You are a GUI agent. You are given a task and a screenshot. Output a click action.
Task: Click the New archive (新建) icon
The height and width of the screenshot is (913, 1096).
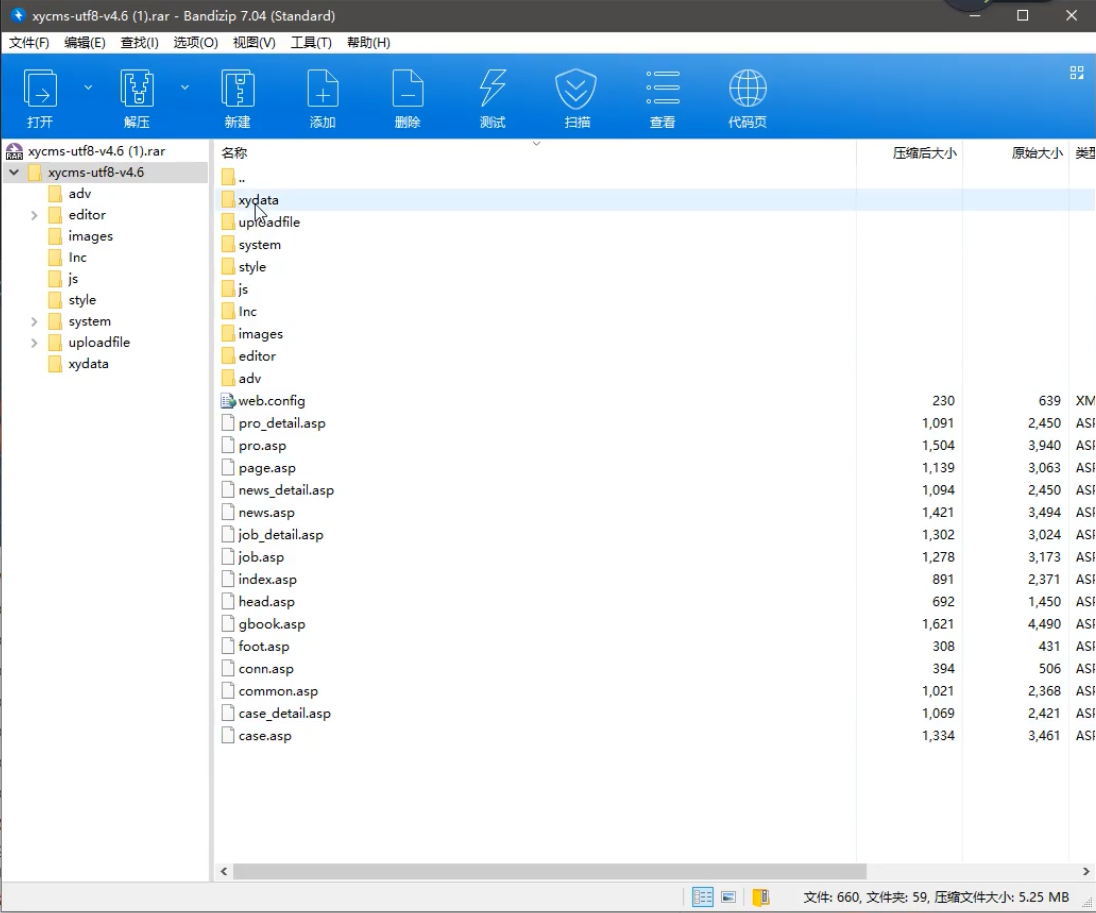pos(238,90)
